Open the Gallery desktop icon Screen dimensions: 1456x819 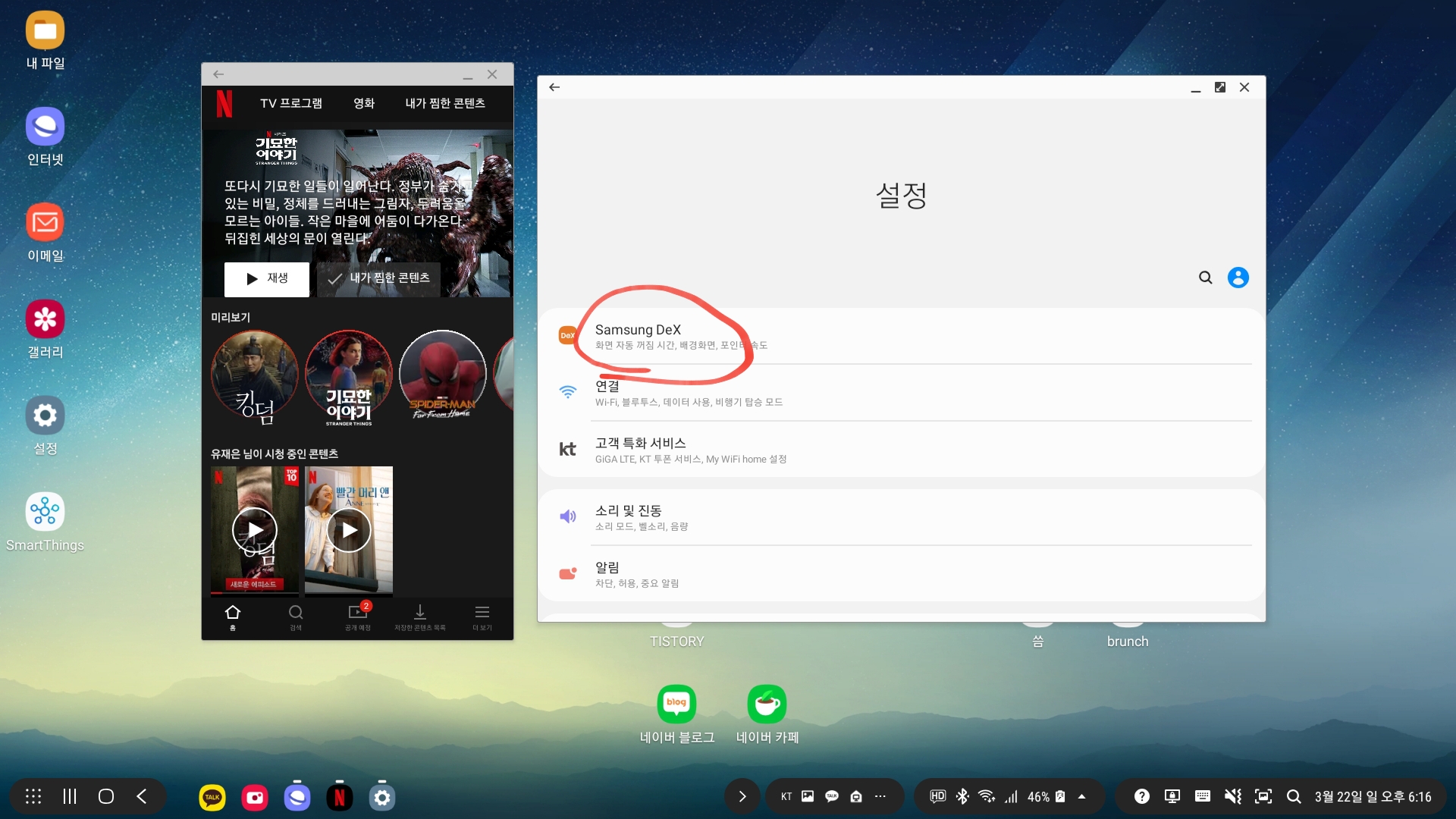(45, 318)
